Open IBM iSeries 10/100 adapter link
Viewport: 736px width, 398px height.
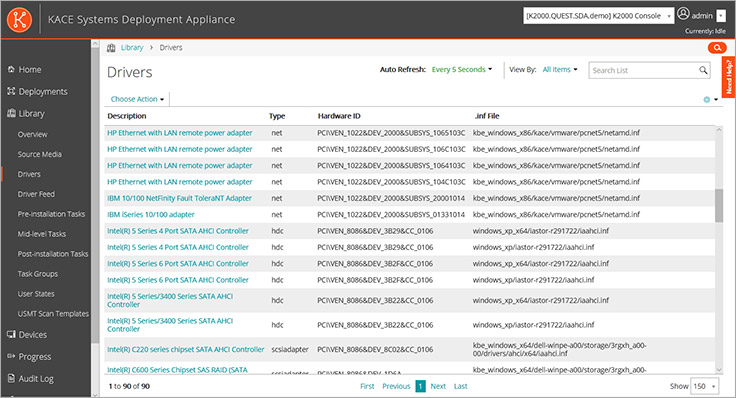coord(151,214)
